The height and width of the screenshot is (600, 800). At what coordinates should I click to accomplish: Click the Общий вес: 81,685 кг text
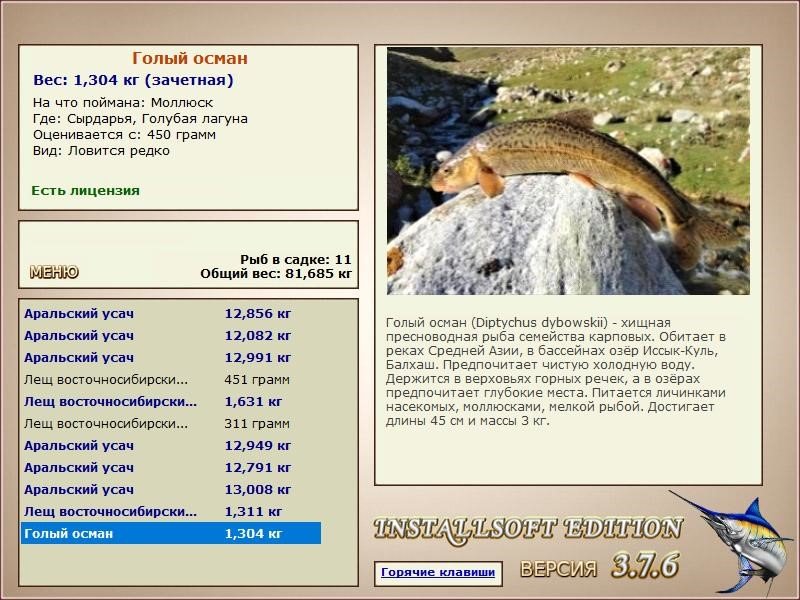click(x=276, y=274)
